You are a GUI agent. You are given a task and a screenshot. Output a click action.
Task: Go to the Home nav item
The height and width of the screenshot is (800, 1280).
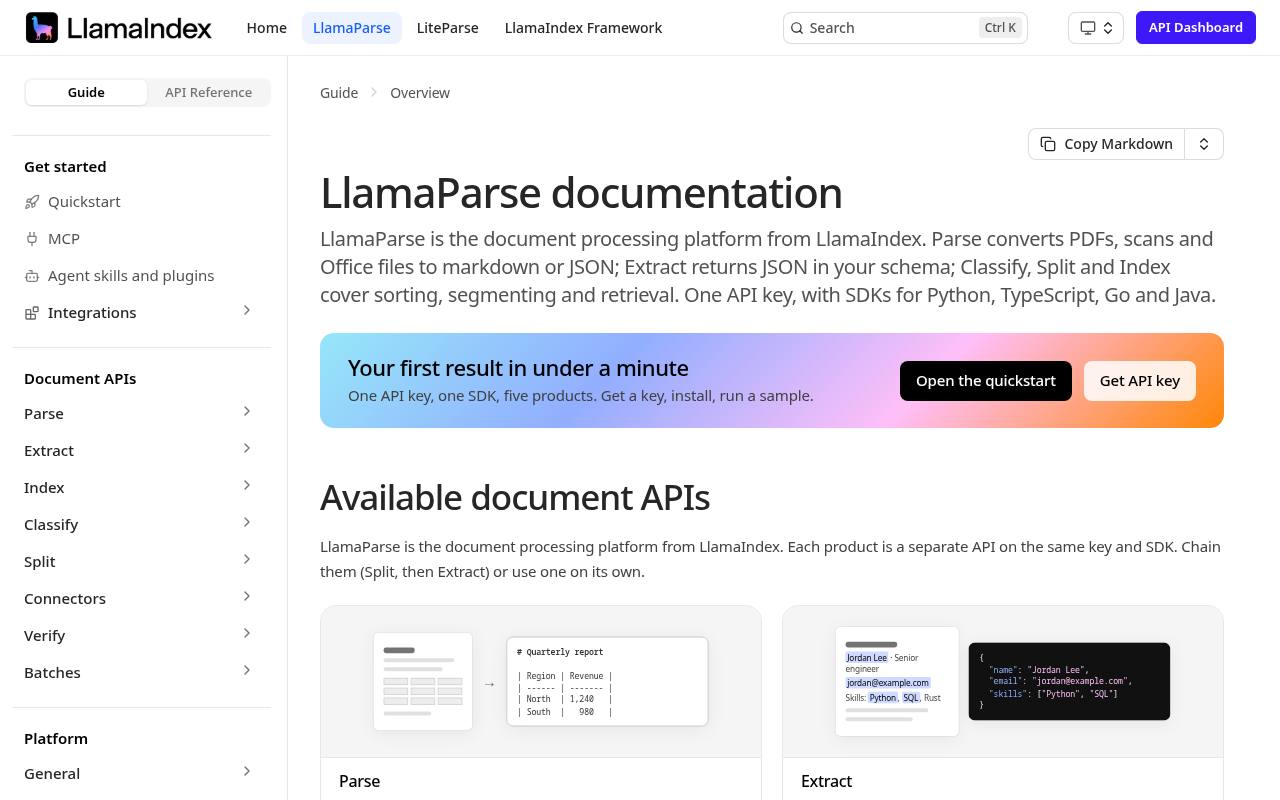[x=267, y=28]
